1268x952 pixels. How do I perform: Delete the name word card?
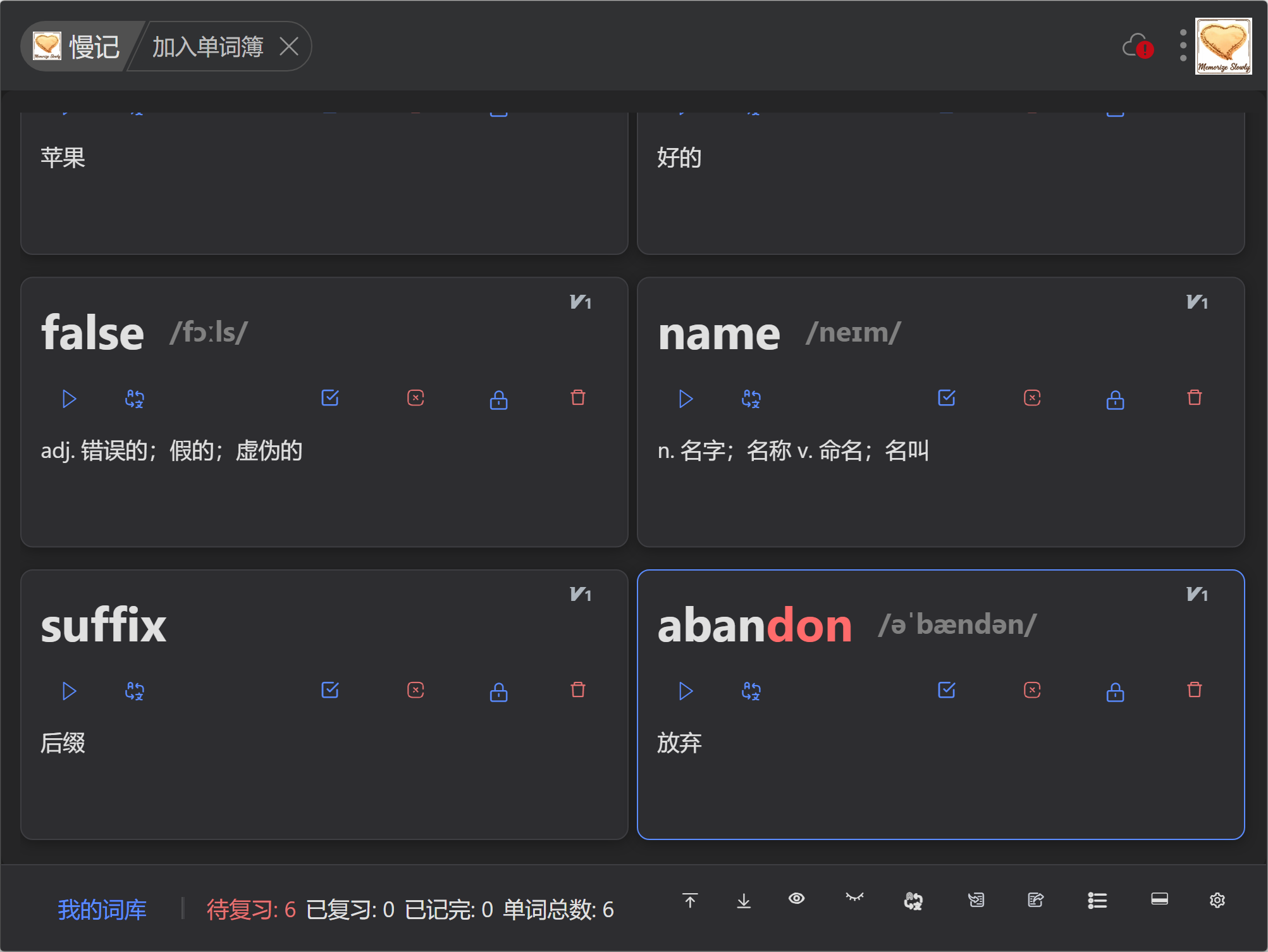1195,397
